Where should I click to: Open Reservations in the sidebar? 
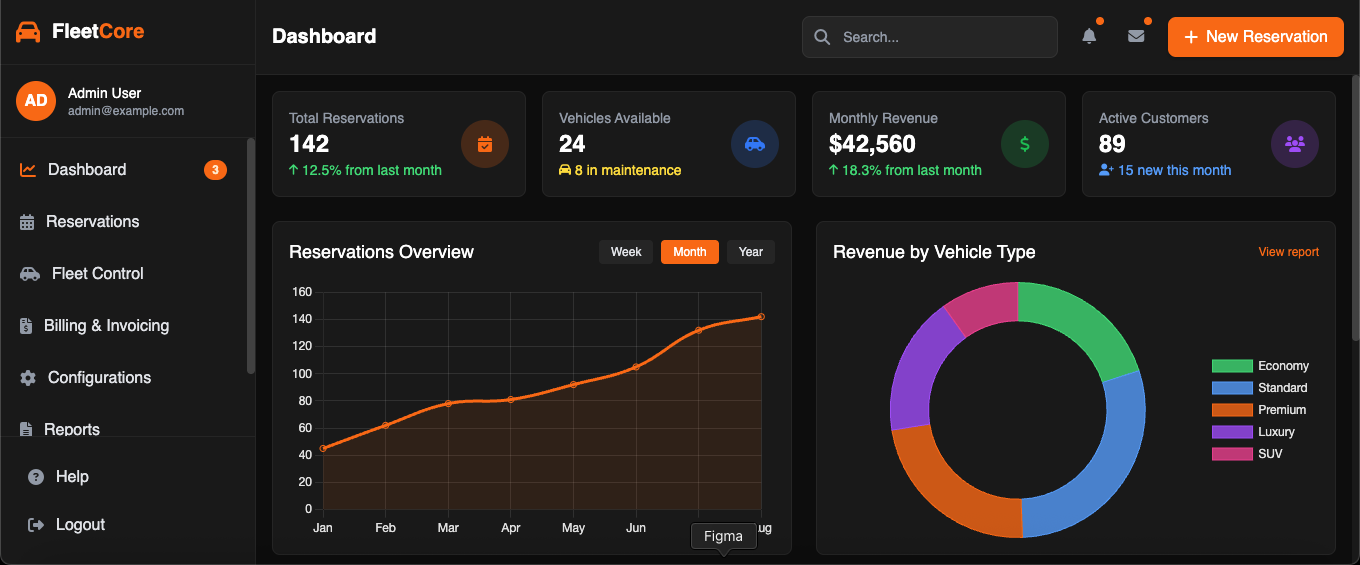[92, 222]
